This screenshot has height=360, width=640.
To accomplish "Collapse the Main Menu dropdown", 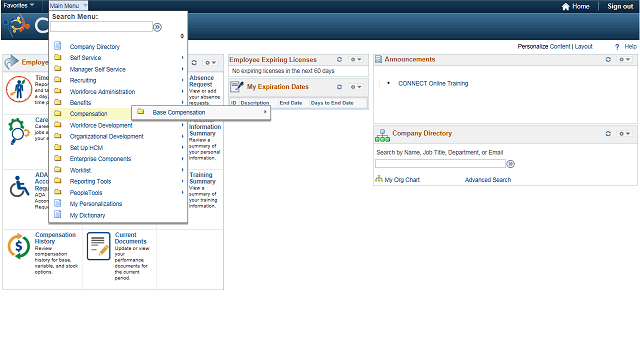I will (68, 6).
